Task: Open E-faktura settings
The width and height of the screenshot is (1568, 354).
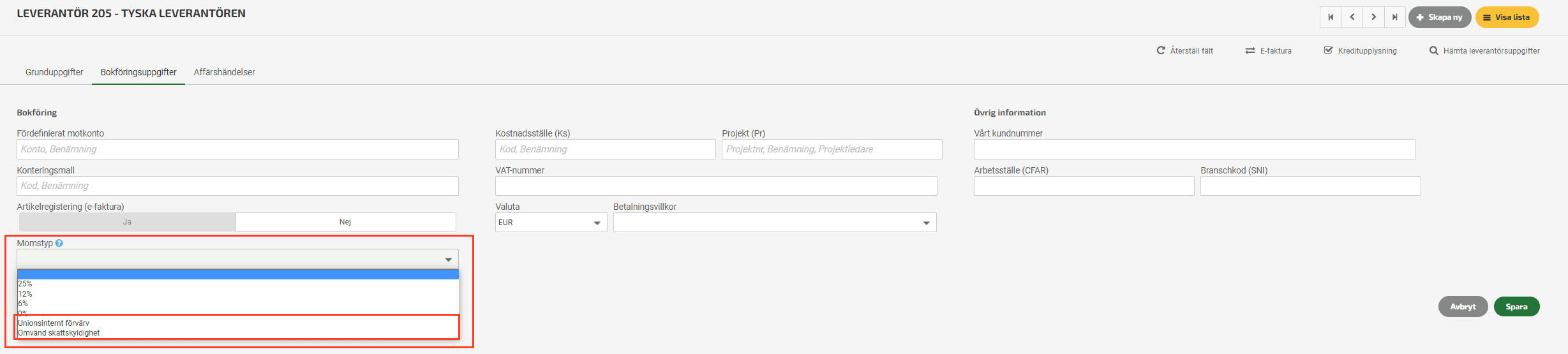Action: click(1268, 50)
